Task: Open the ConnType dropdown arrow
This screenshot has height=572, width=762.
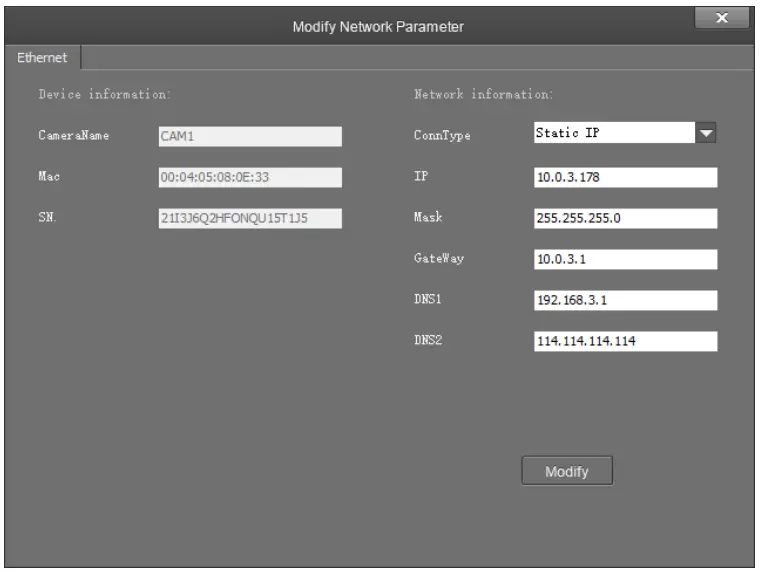Action: tap(706, 133)
